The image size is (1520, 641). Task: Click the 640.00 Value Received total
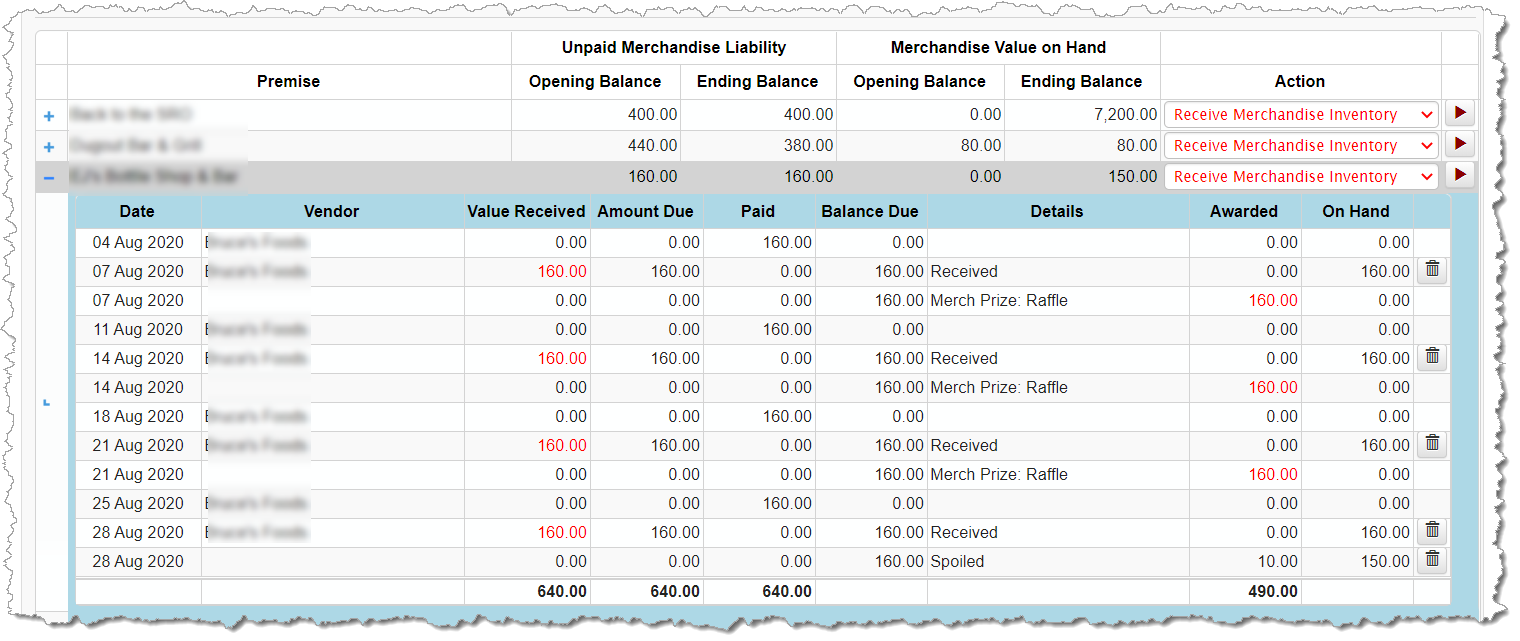click(561, 592)
